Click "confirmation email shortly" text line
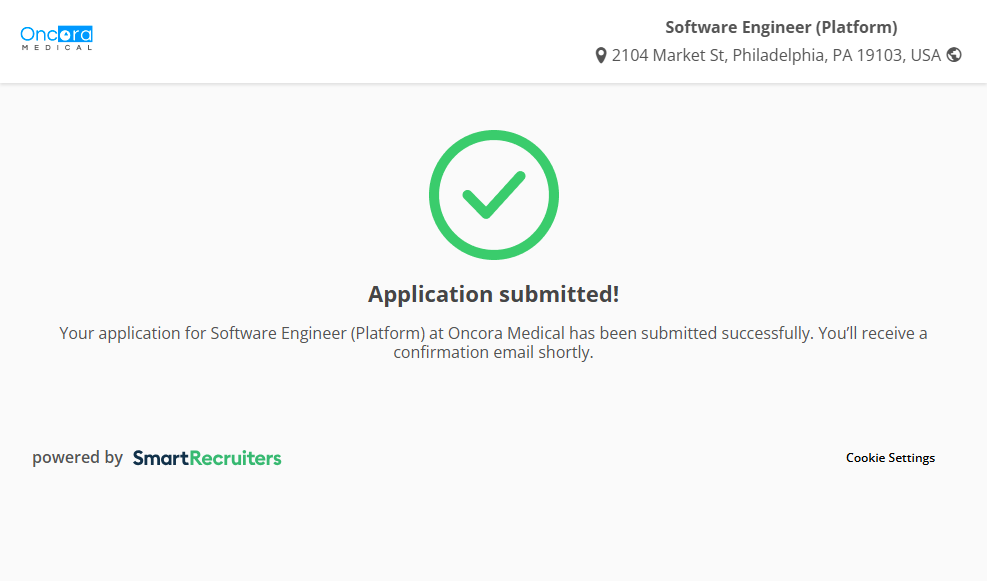The height and width of the screenshot is (581, 987). click(x=493, y=352)
